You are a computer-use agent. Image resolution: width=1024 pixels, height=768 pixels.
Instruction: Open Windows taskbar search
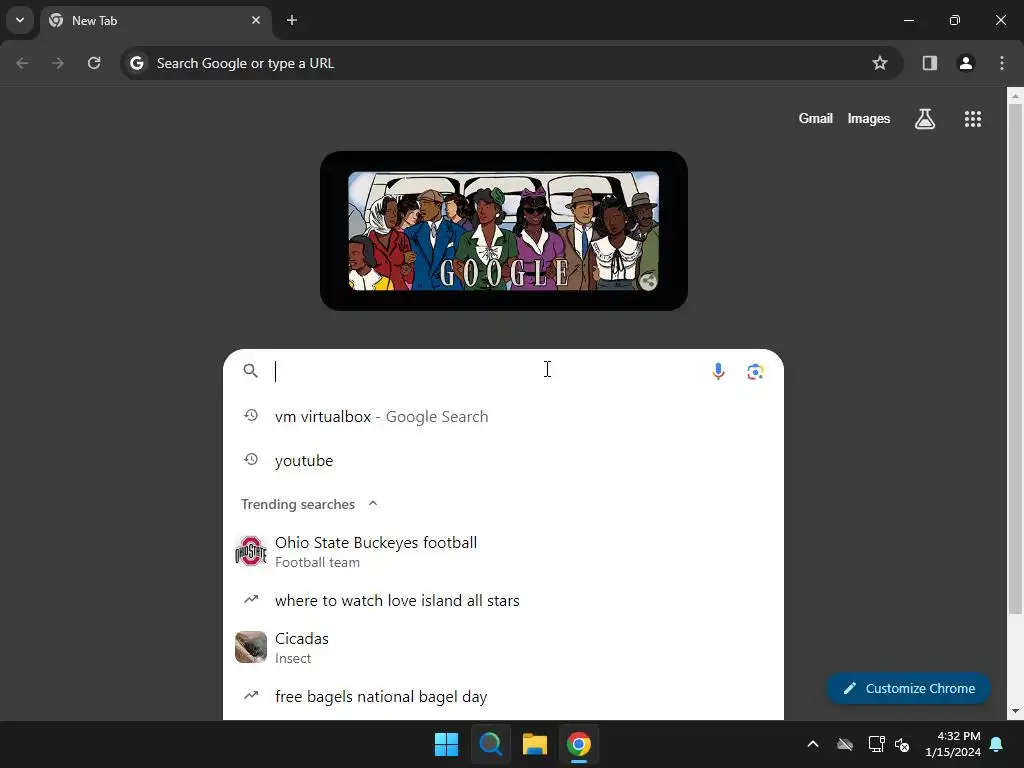click(x=490, y=744)
